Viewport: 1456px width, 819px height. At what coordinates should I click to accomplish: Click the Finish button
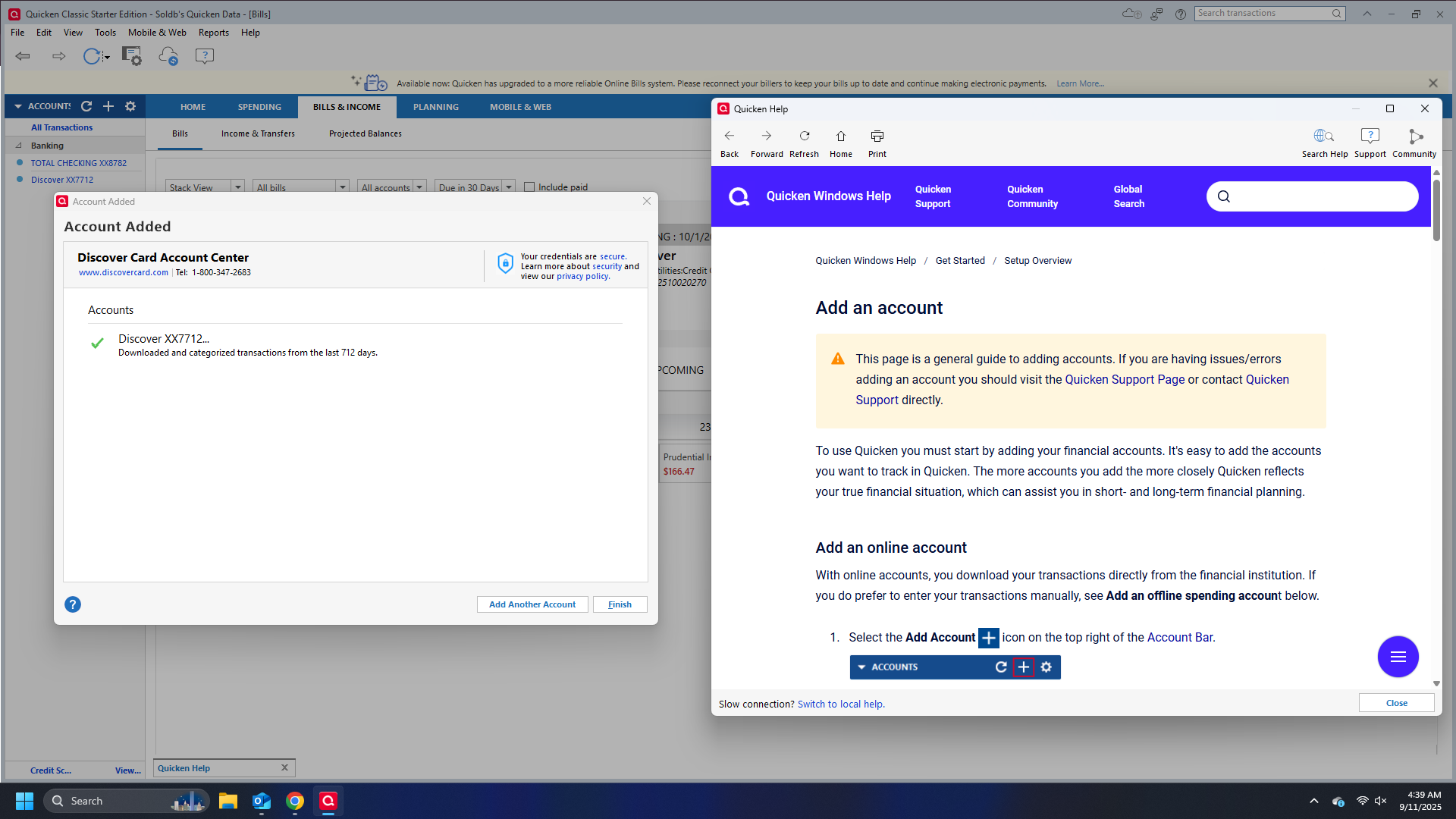(620, 604)
